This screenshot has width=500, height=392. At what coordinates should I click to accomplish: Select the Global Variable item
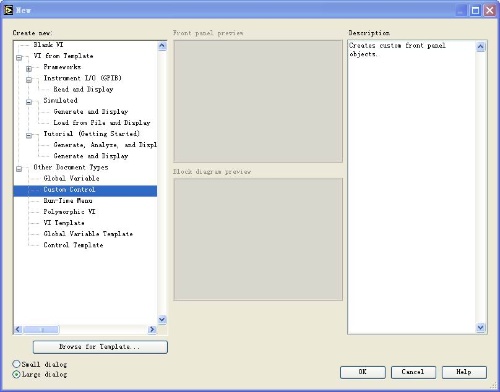point(71,178)
